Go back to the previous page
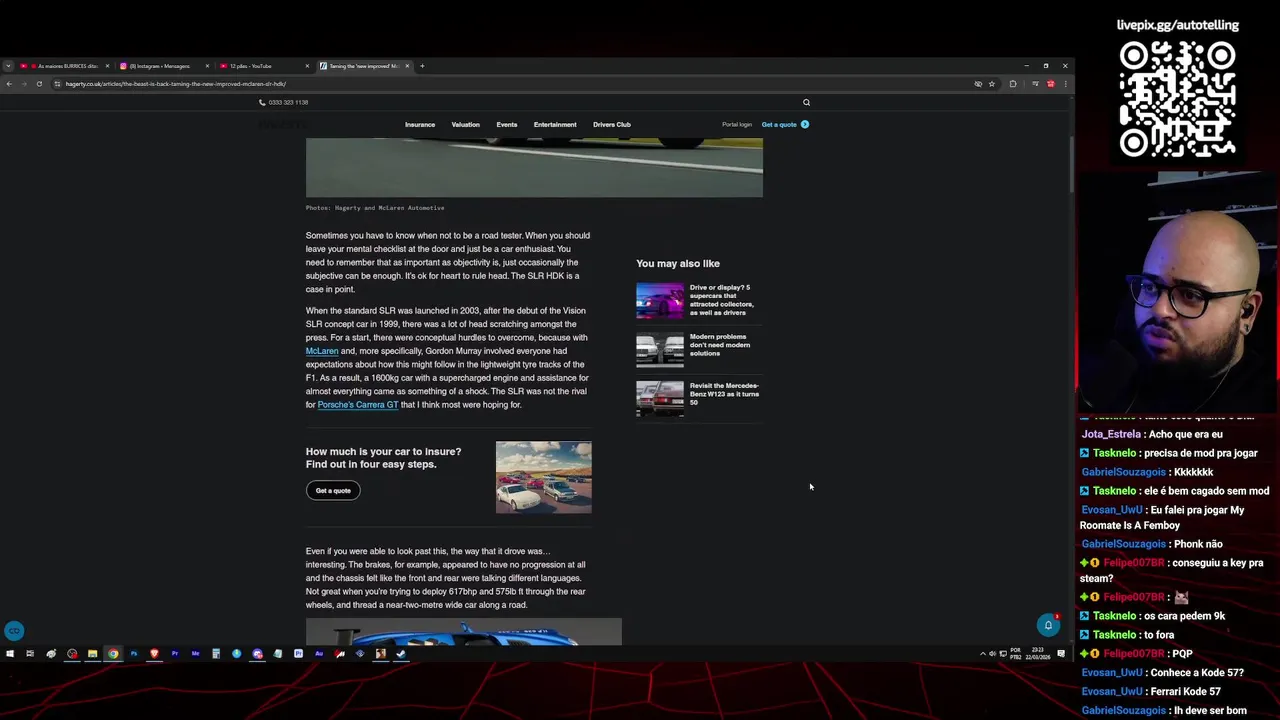Viewport: 1280px width, 720px height. pos(9,84)
